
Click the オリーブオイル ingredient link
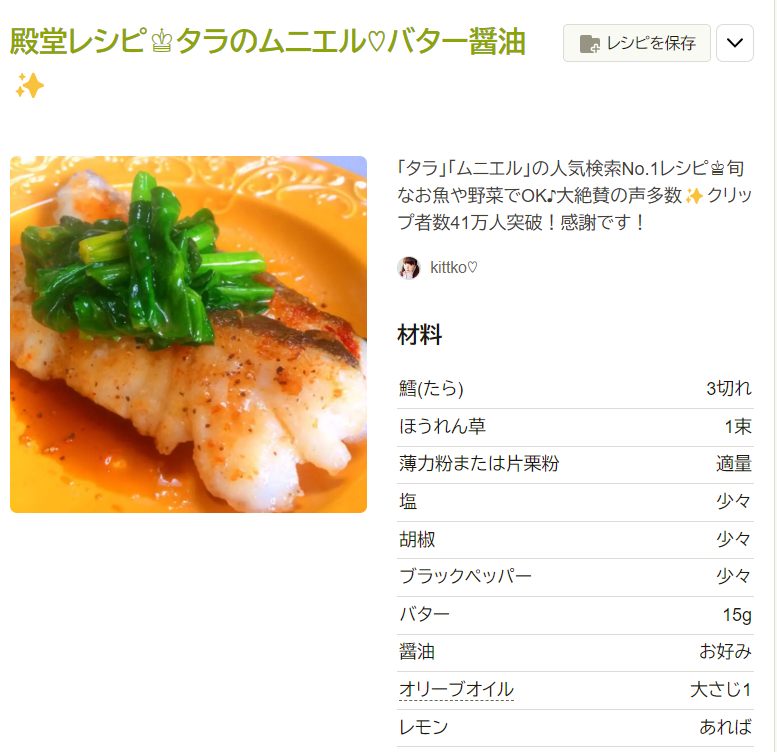[456, 689]
